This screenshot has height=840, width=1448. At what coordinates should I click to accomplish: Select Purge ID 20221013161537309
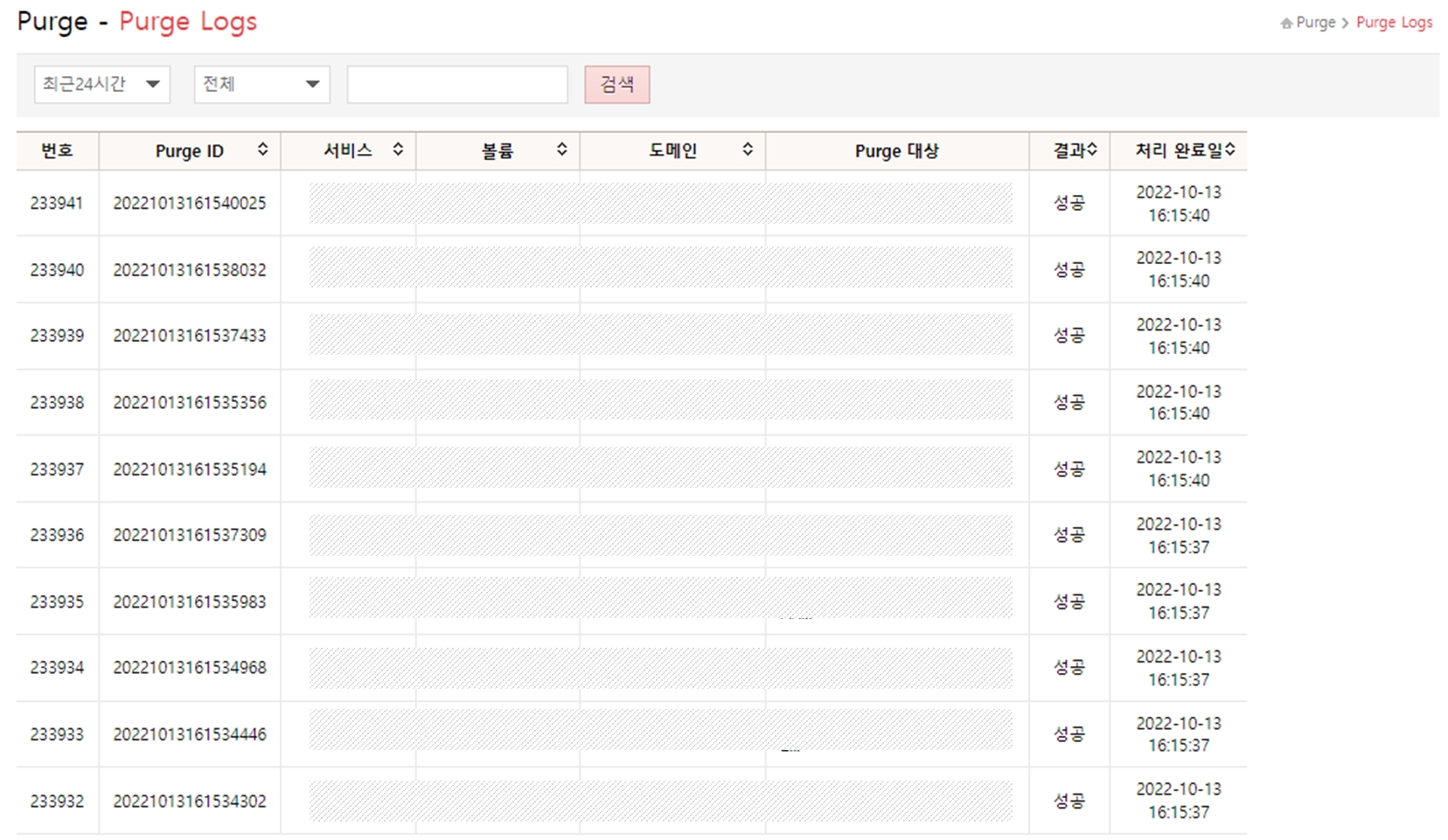(x=190, y=535)
